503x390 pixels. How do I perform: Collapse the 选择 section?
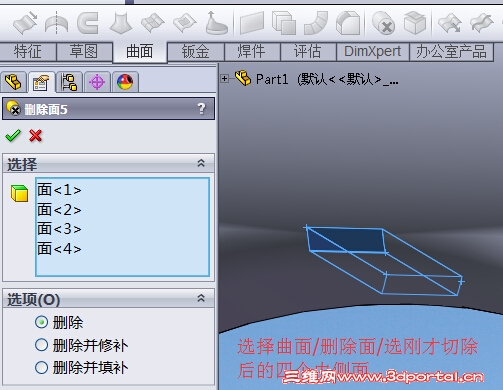pos(201,163)
